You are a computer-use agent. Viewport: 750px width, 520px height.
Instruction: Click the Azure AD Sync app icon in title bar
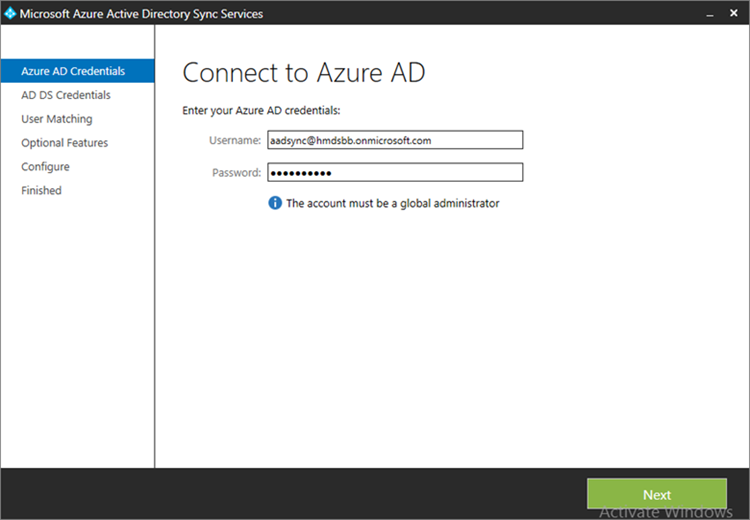point(10,13)
